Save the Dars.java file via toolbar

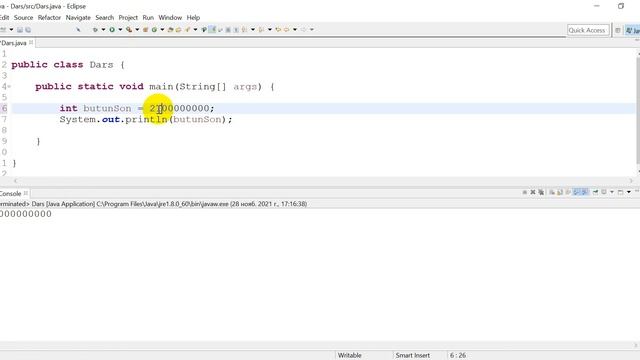pos(20,29)
